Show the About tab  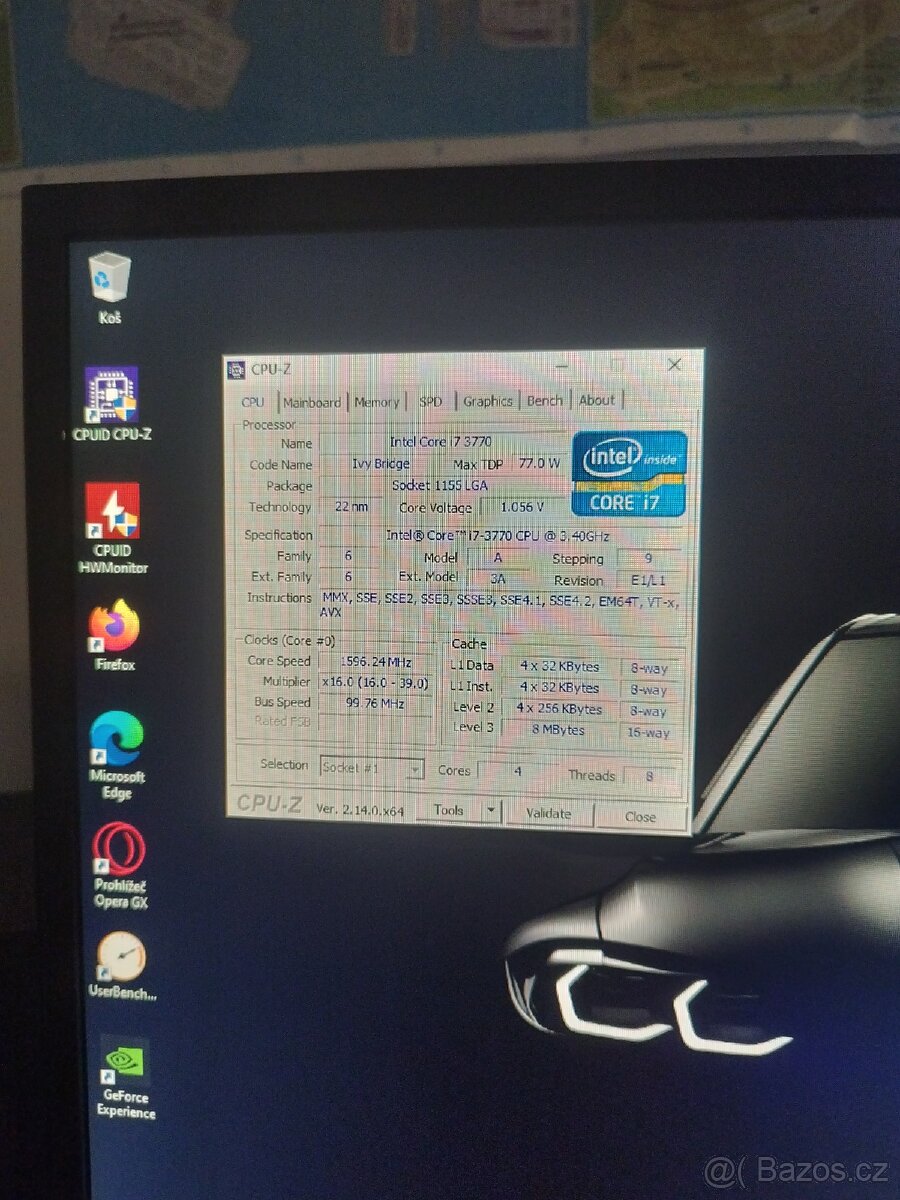point(597,400)
